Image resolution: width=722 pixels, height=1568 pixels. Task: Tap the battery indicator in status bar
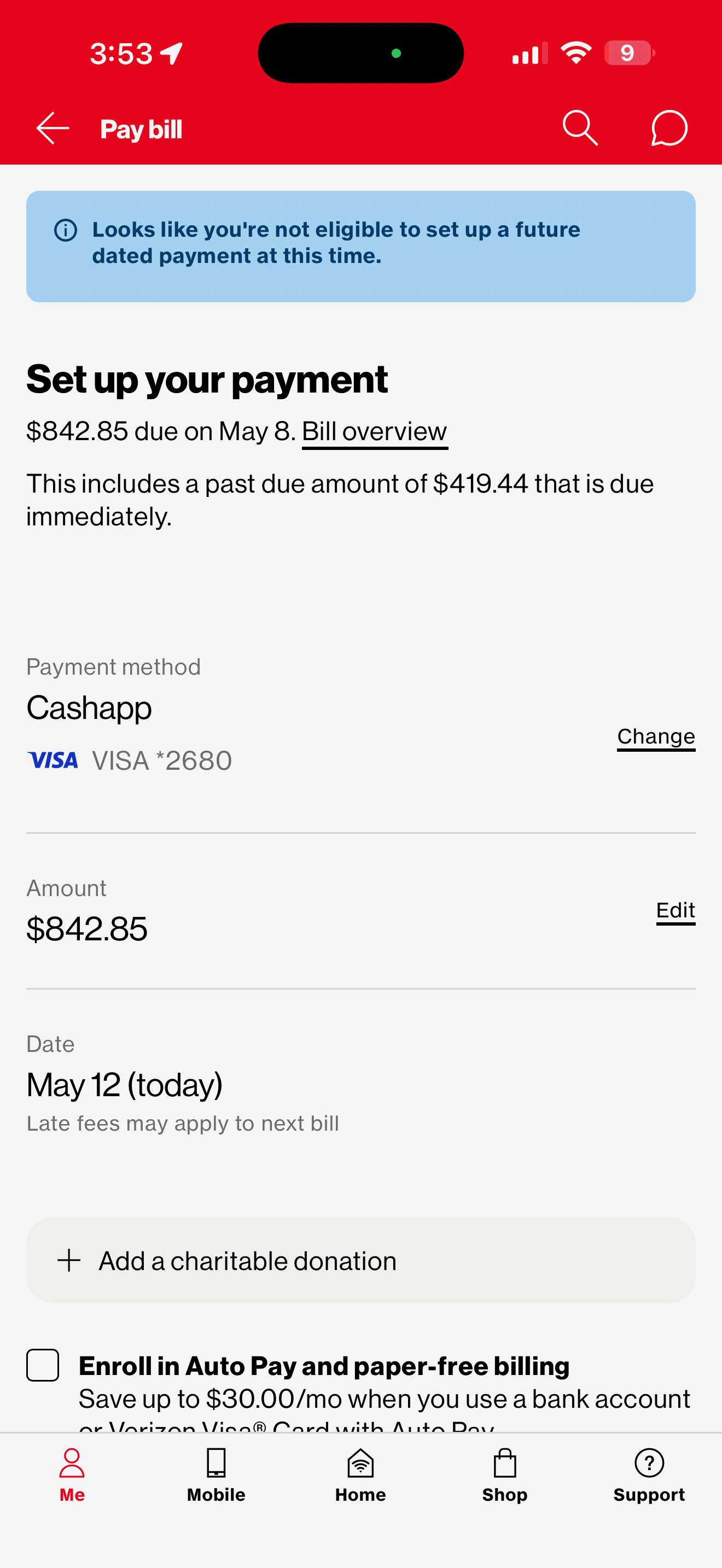point(630,53)
